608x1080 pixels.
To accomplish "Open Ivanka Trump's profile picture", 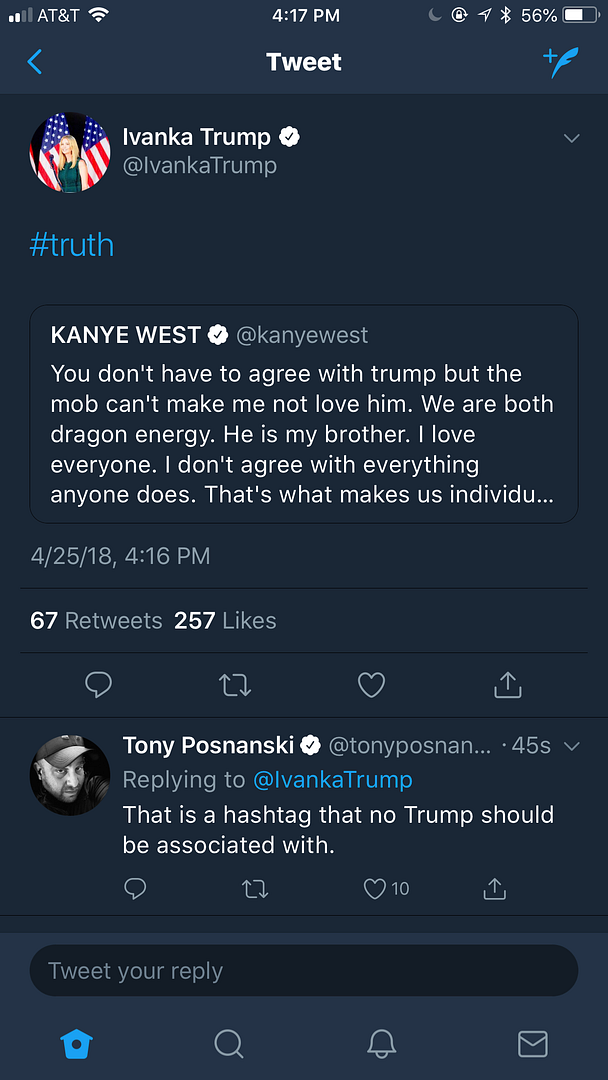I will 70,152.
